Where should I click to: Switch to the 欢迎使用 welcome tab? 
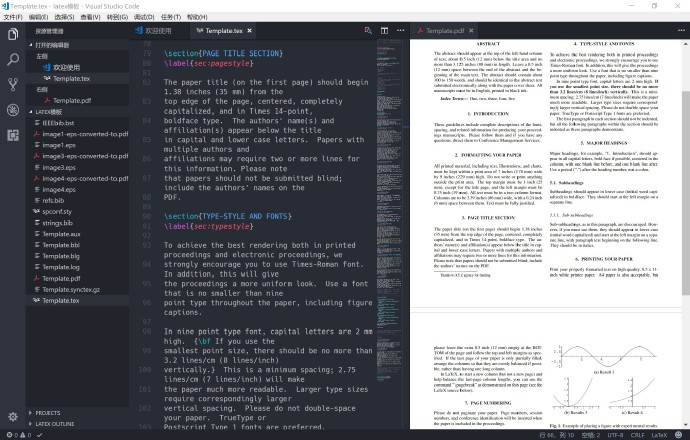click(158, 30)
